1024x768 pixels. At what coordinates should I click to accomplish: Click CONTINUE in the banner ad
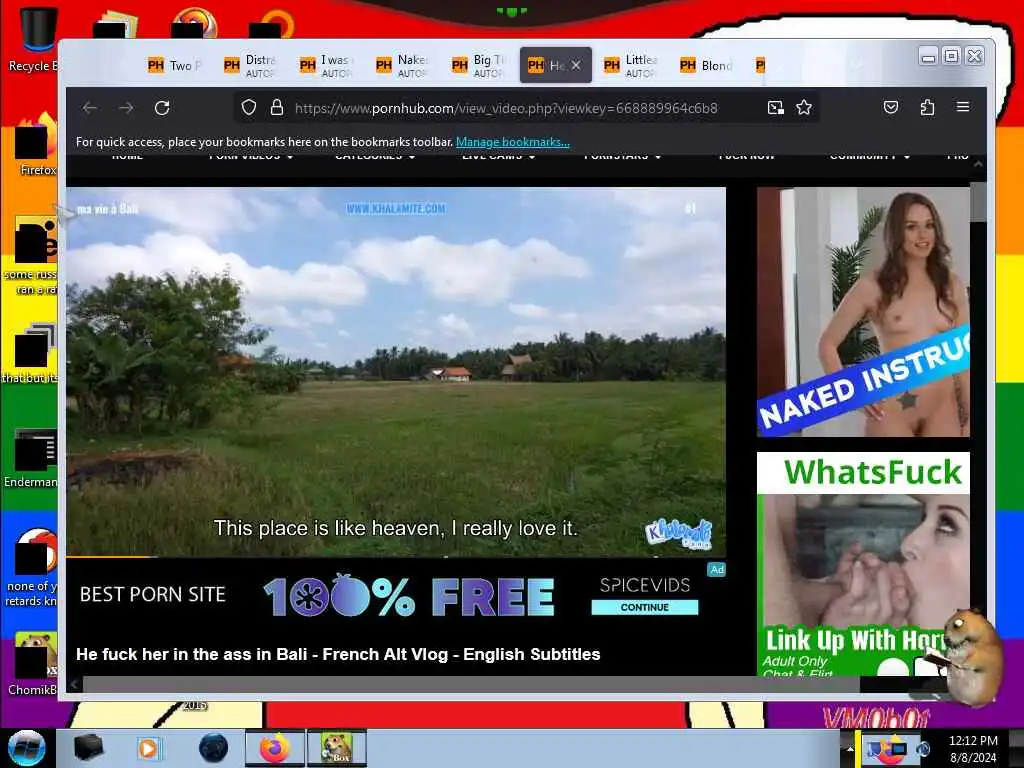[645, 607]
